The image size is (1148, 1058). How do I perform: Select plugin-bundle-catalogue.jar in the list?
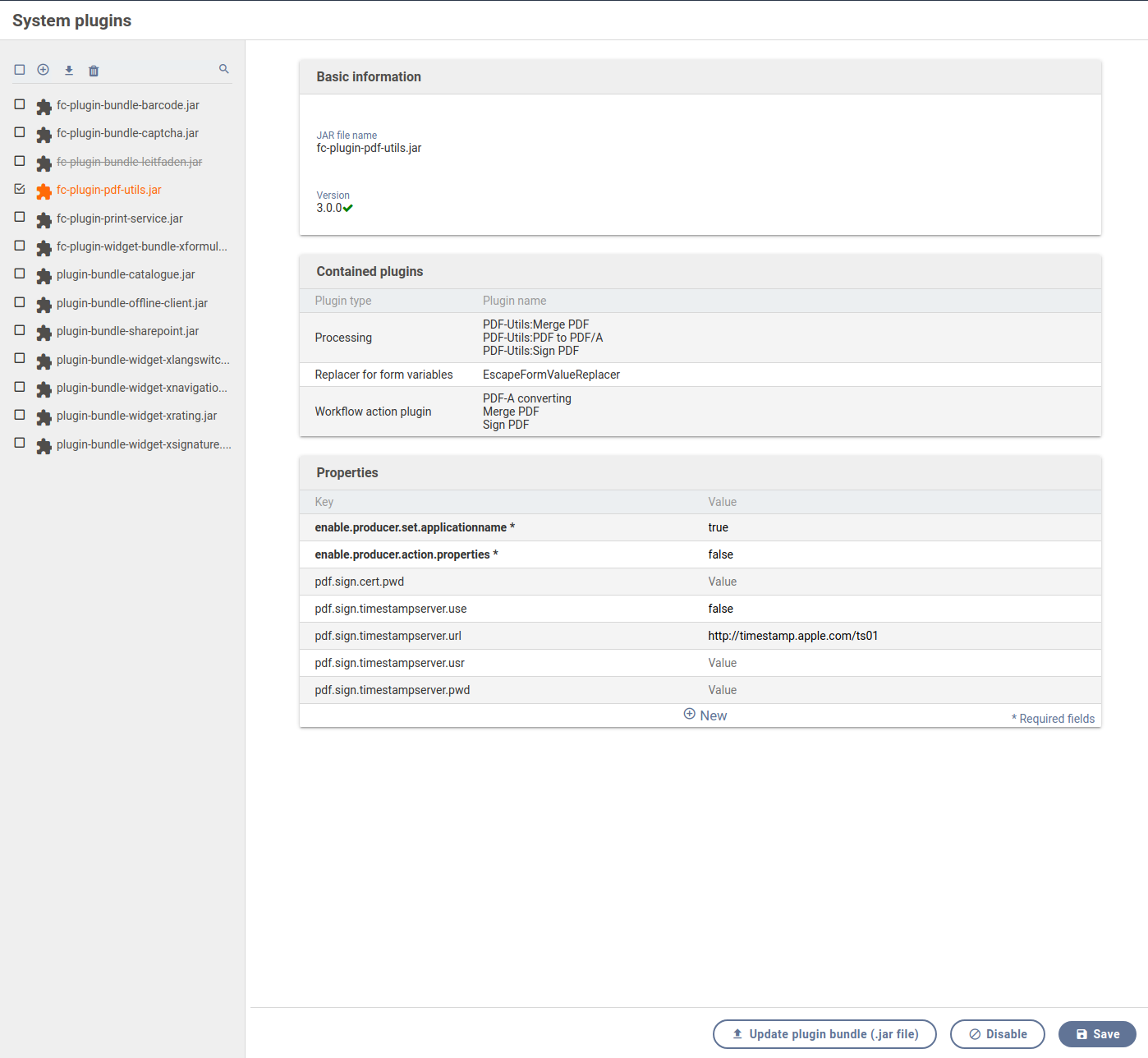[126, 274]
